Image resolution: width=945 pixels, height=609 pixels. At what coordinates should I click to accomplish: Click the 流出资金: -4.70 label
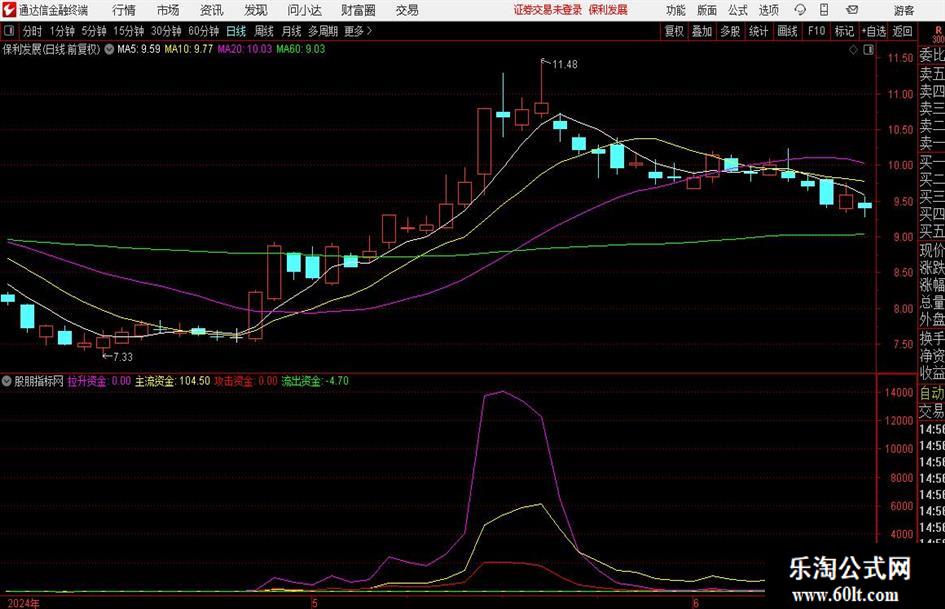315,381
